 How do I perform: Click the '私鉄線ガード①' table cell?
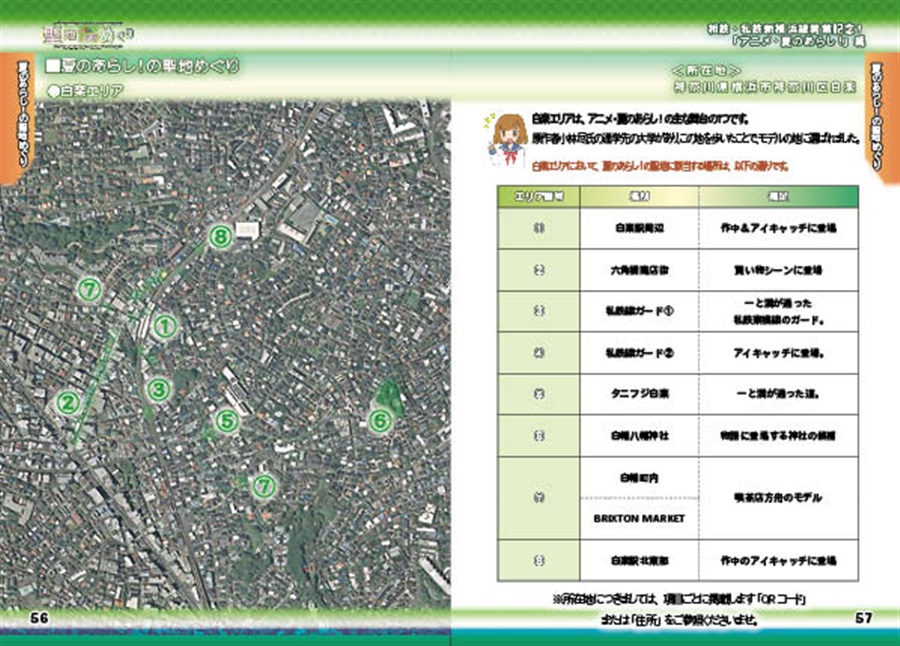(639, 311)
